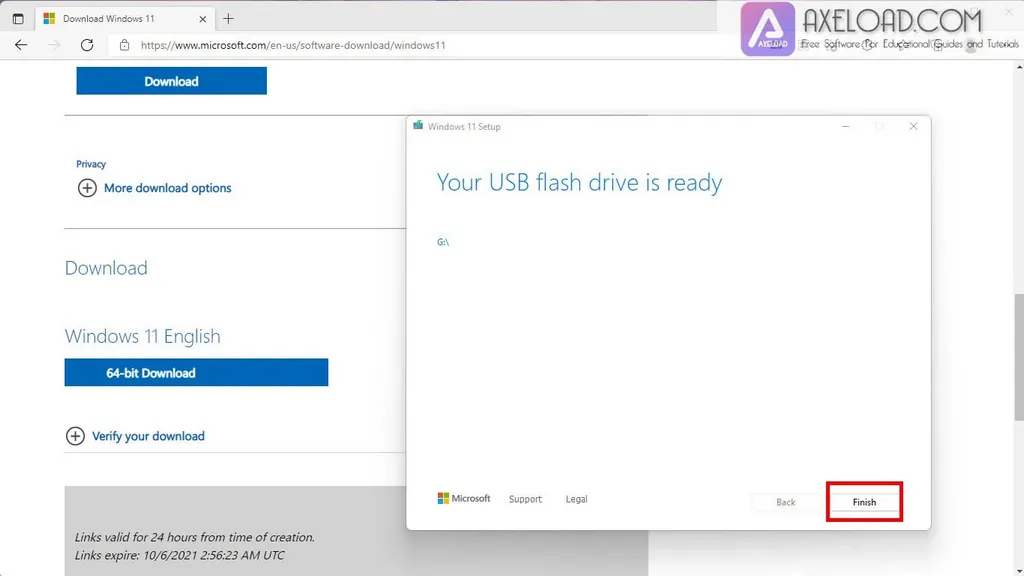Open the Legal link in Setup dialog
1024x576 pixels.
576,499
